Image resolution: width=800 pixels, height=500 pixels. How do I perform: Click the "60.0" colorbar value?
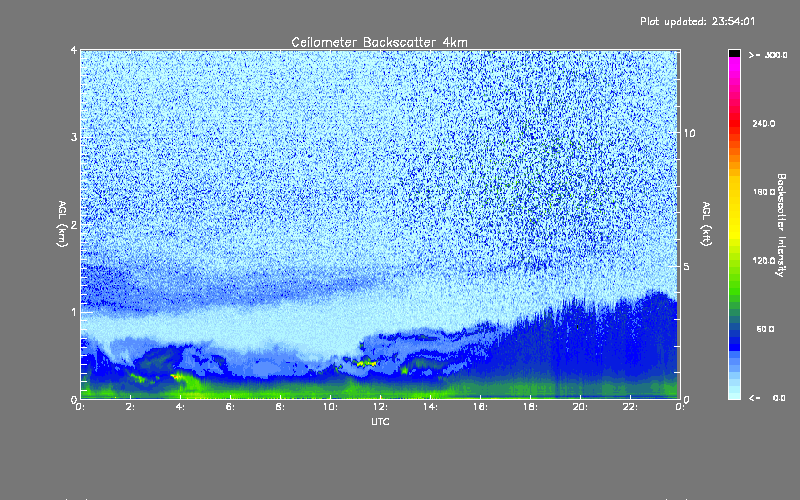click(x=765, y=329)
